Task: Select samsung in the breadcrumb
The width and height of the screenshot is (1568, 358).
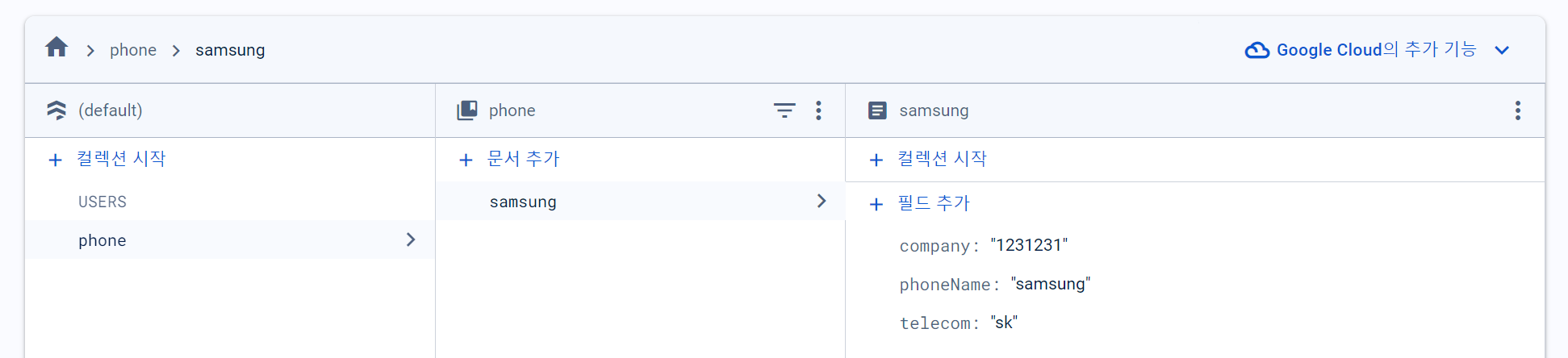Action: point(230,50)
